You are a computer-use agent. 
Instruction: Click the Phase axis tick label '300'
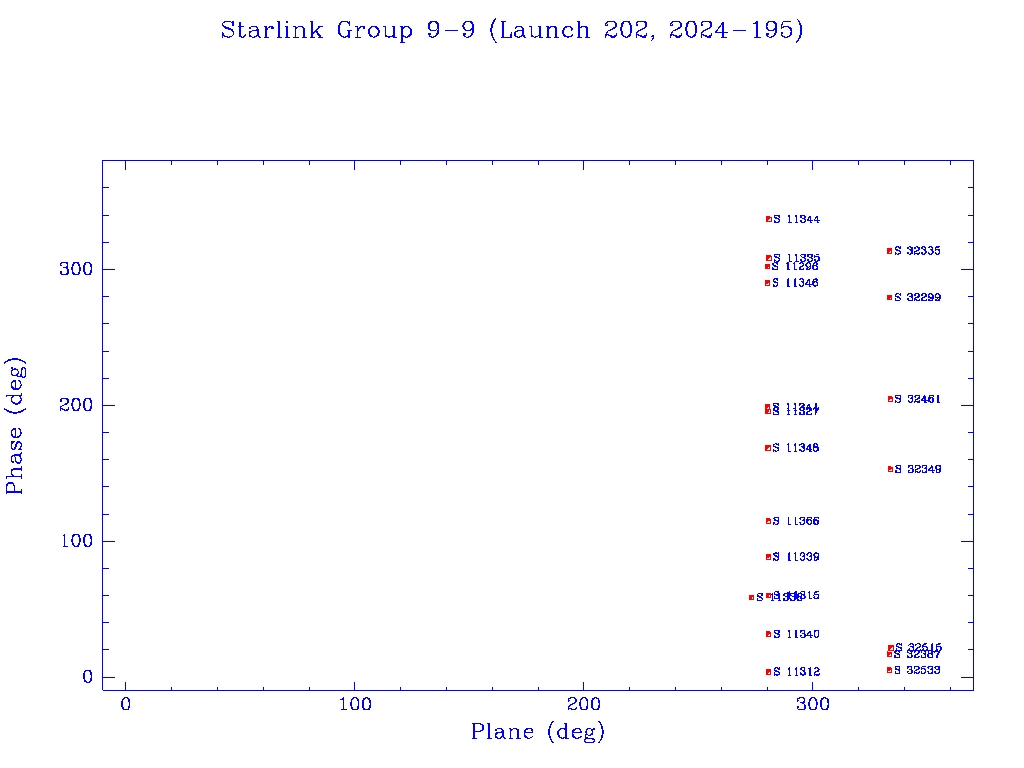click(x=76, y=269)
